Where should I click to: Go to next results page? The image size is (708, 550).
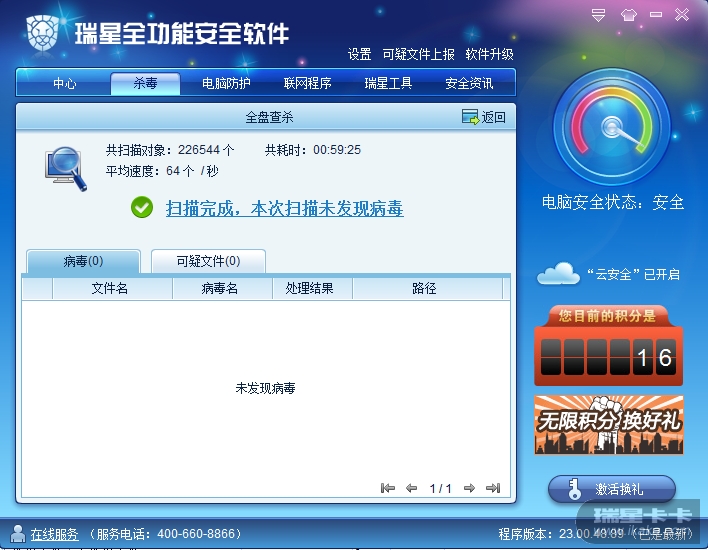tap(469, 488)
